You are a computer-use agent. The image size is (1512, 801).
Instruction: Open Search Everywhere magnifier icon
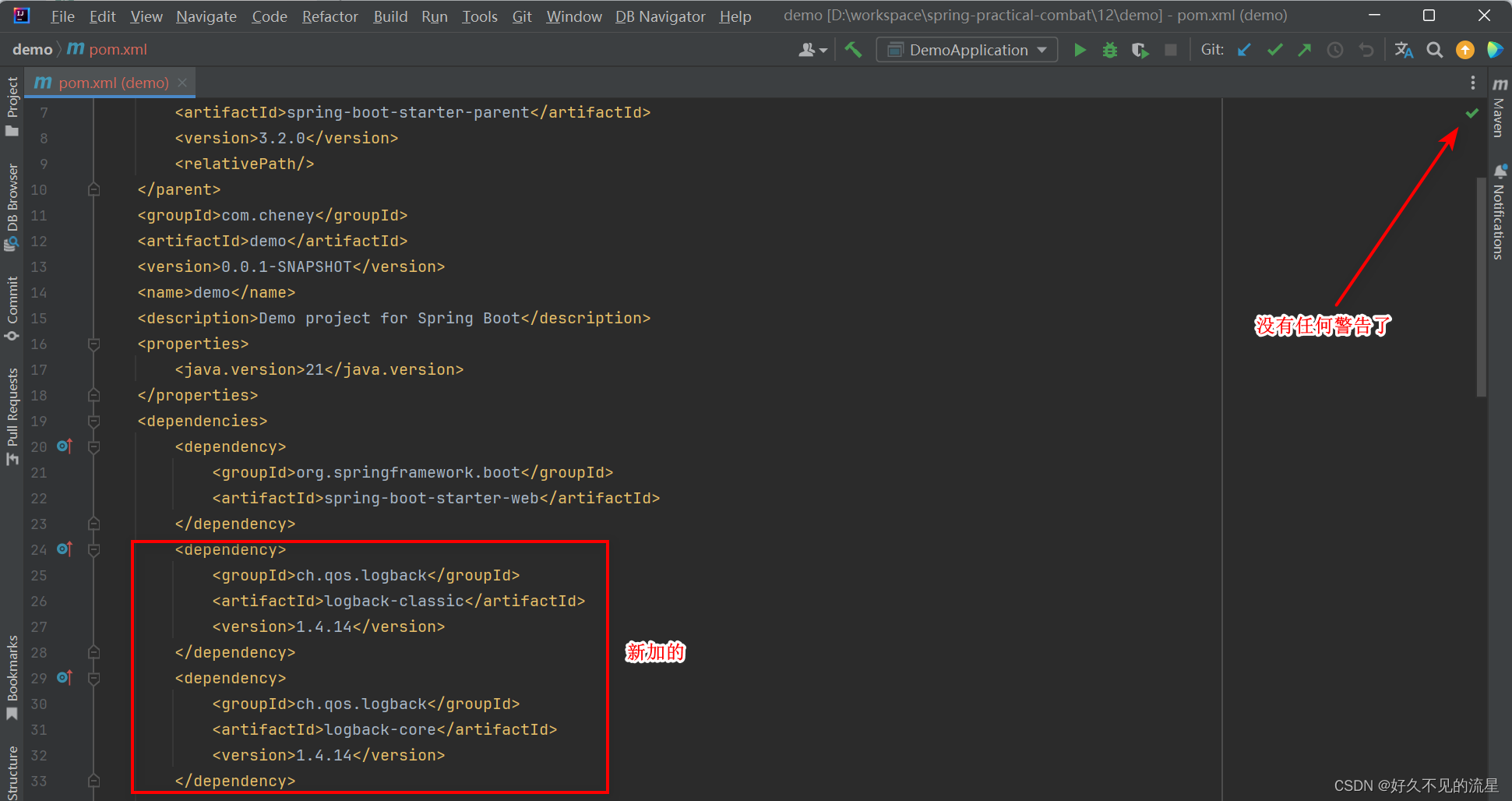tap(1434, 50)
